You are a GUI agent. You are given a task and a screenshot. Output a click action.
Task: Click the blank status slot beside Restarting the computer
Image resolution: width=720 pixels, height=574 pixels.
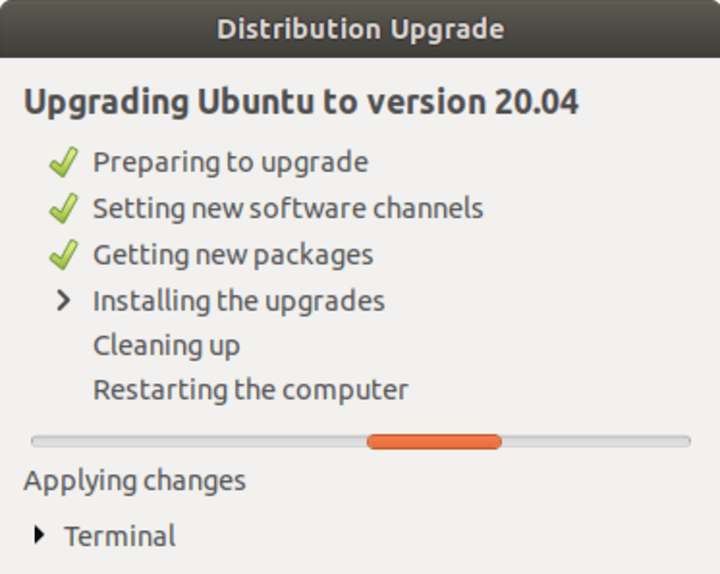click(x=64, y=390)
